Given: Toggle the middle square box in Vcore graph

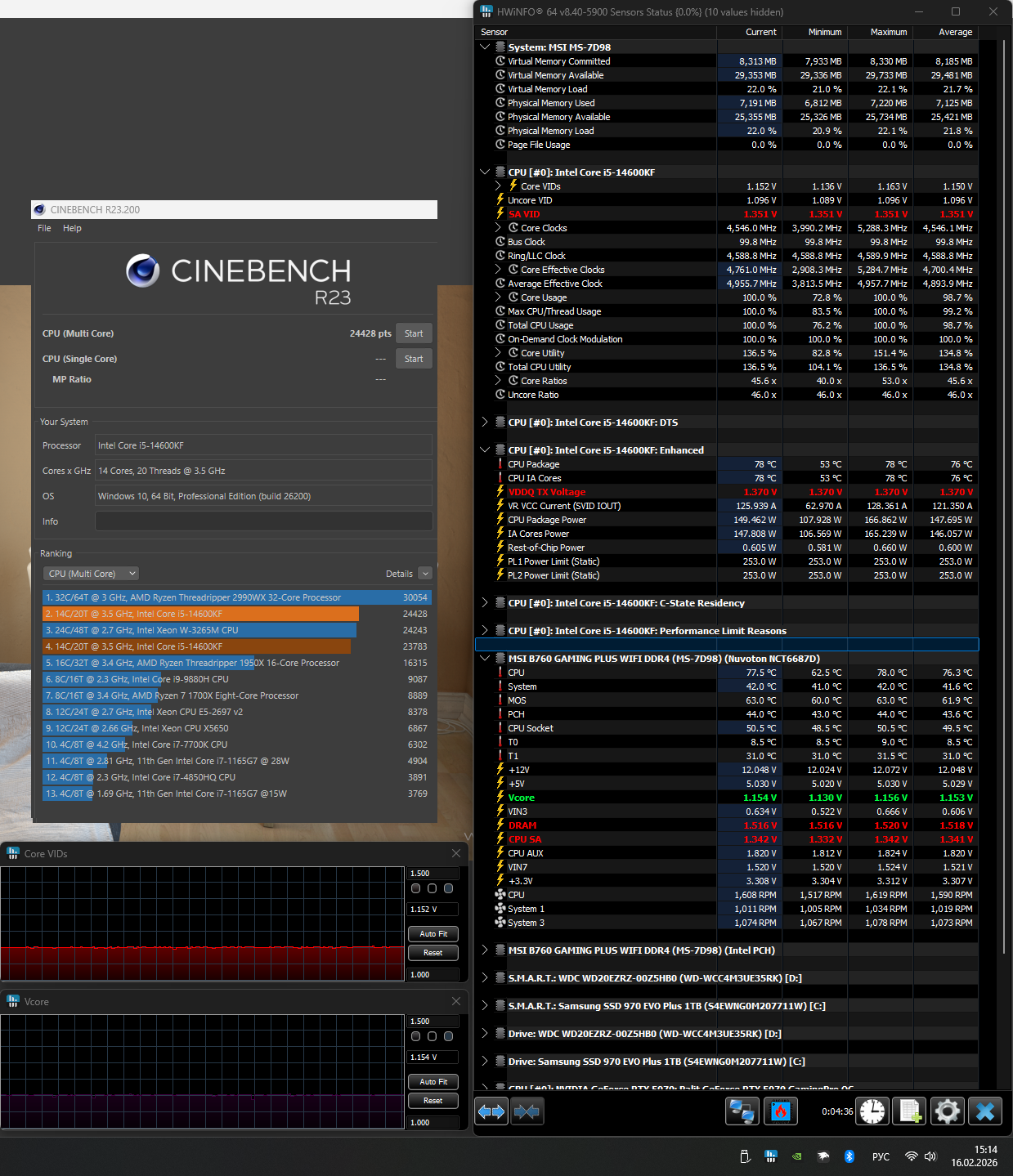Looking at the screenshot, I should point(433,1036).
